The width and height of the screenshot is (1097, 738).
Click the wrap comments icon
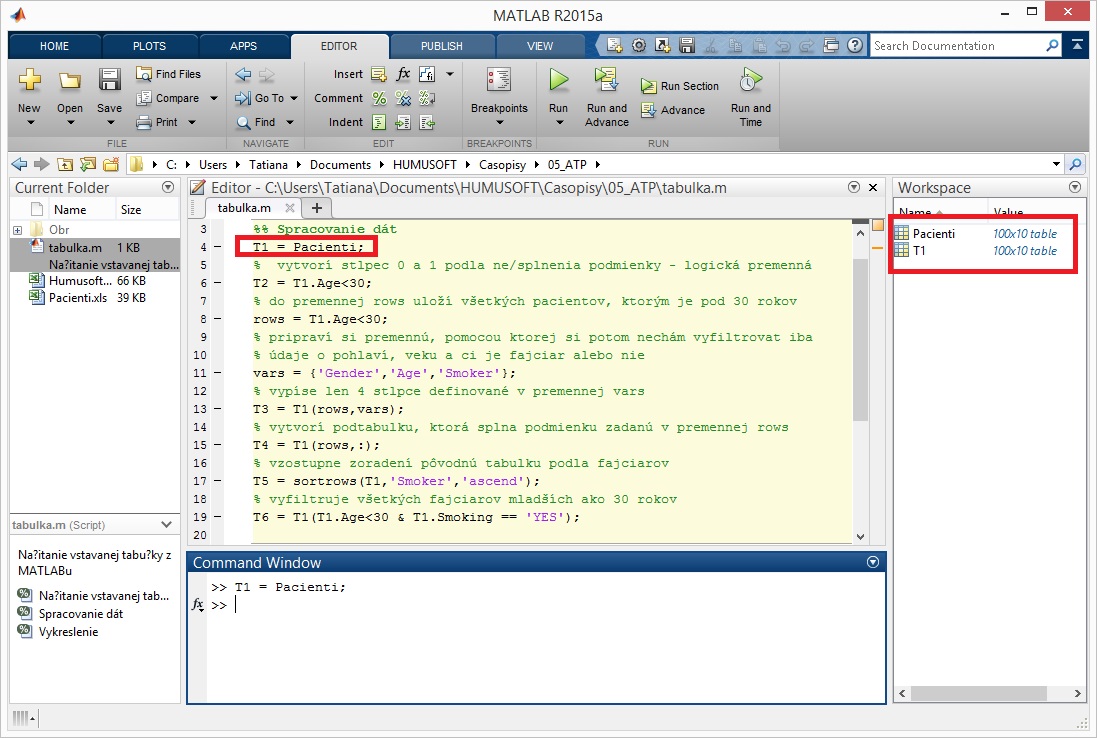[427, 98]
